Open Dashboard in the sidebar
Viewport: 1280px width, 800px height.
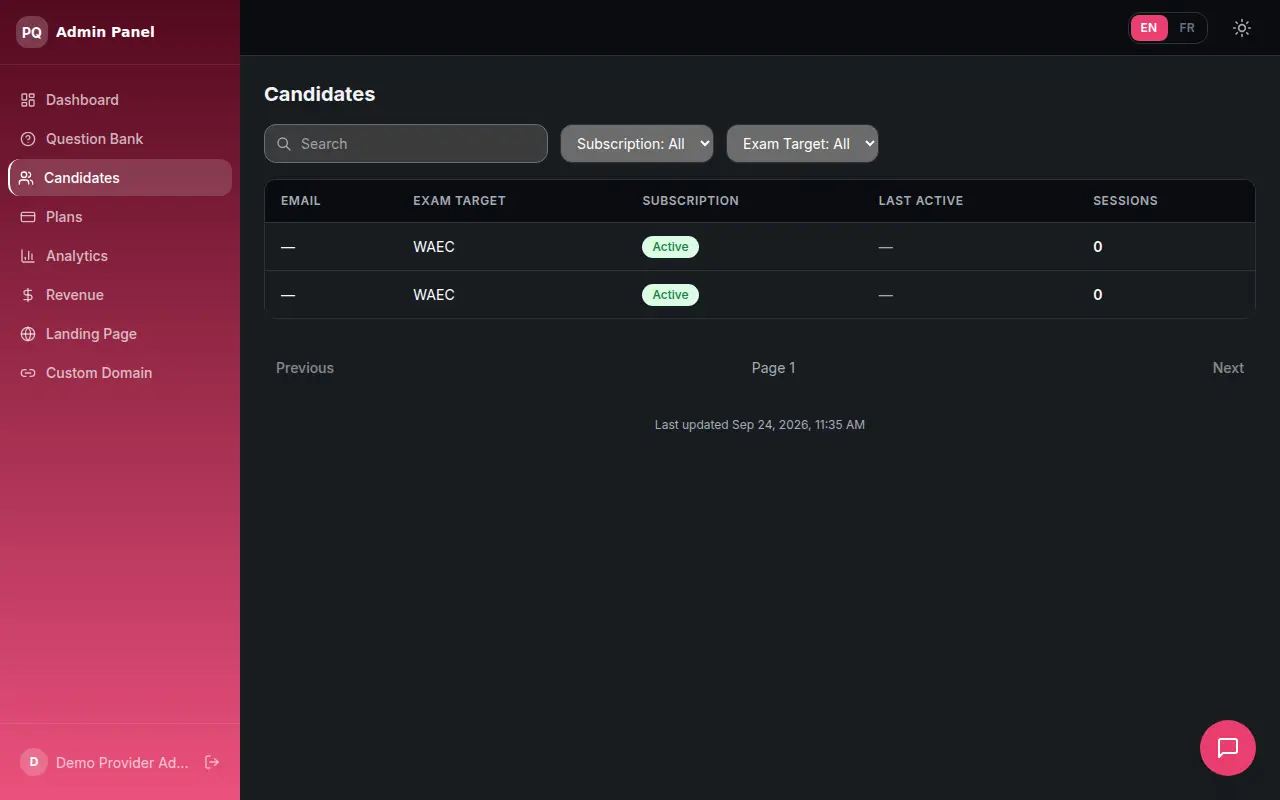point(120,100)
